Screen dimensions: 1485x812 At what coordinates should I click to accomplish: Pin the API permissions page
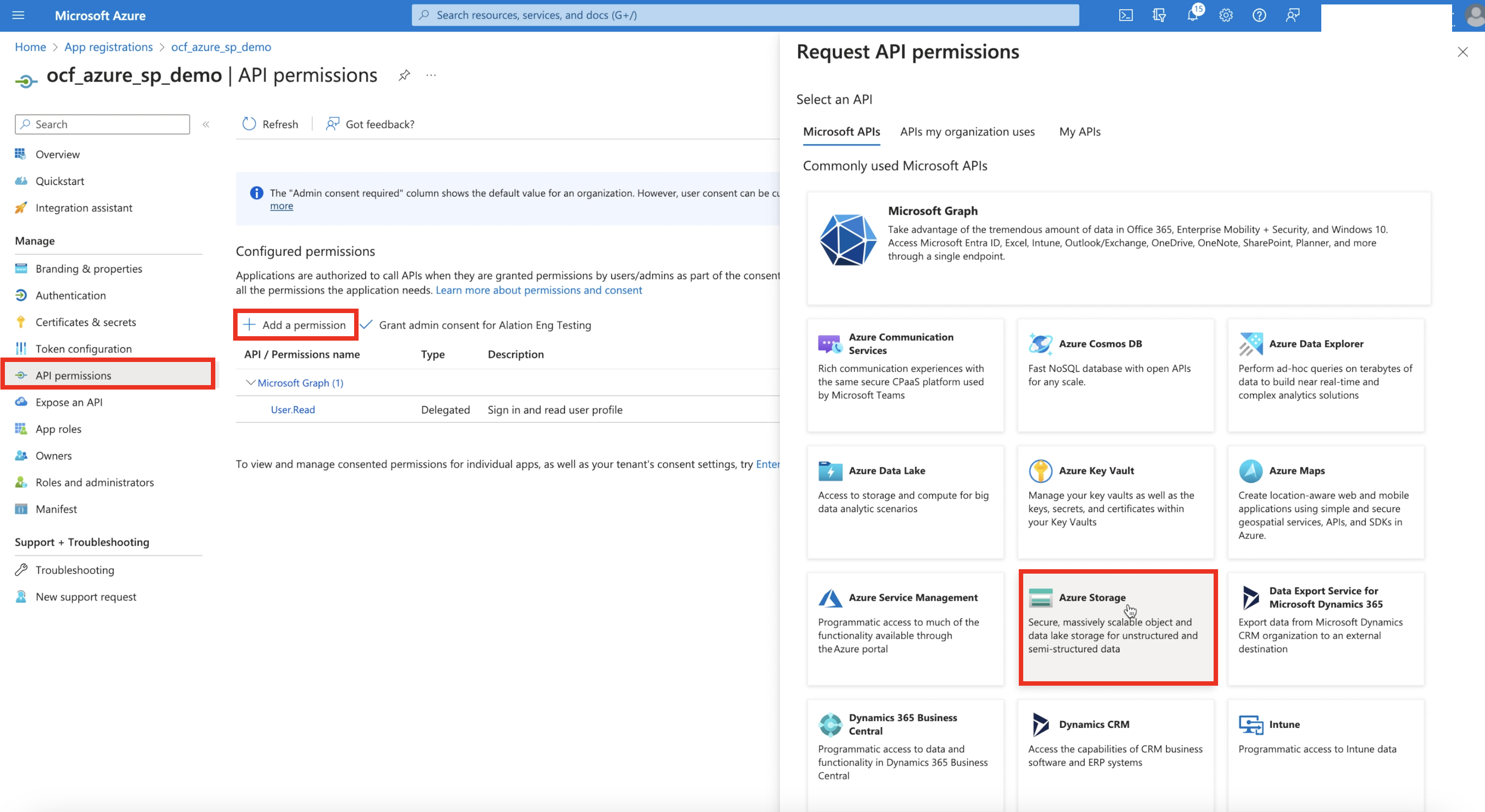tap(404, 75)
